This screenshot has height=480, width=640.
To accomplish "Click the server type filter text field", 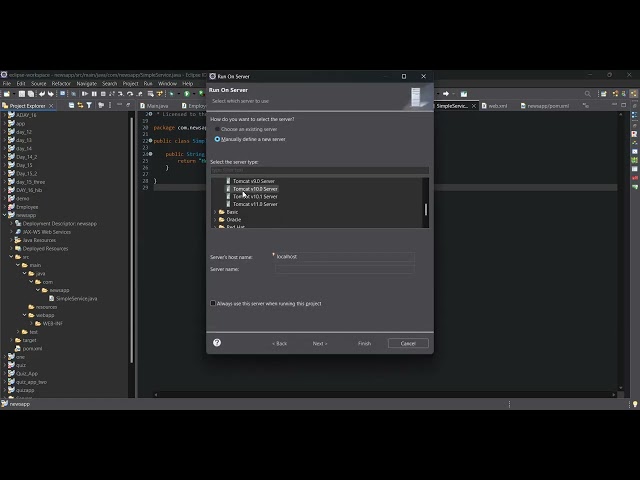I will coord(320,170).
